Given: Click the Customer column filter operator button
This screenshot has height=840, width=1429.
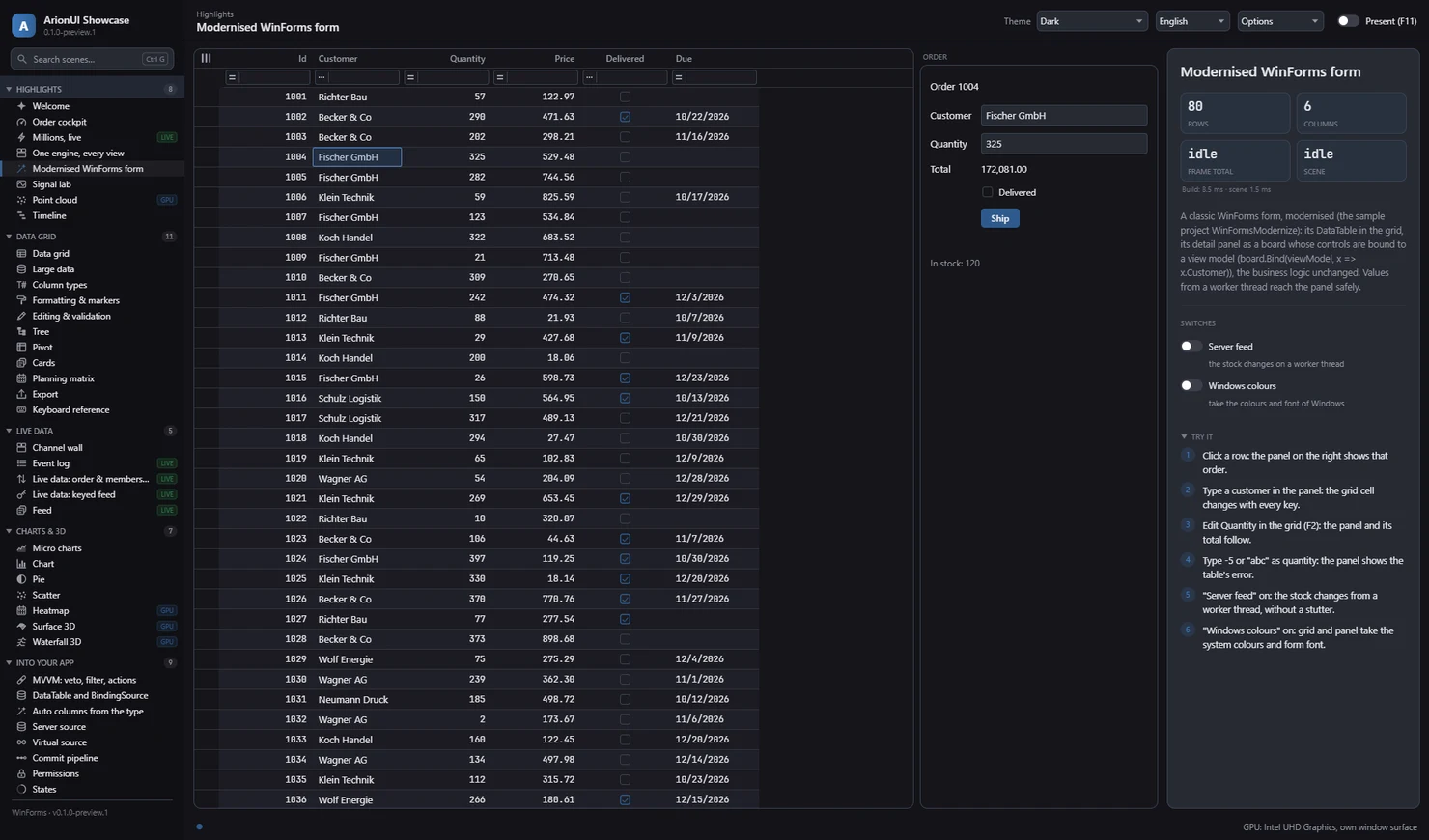Looking at the screenshot, I should coord(322,77).
